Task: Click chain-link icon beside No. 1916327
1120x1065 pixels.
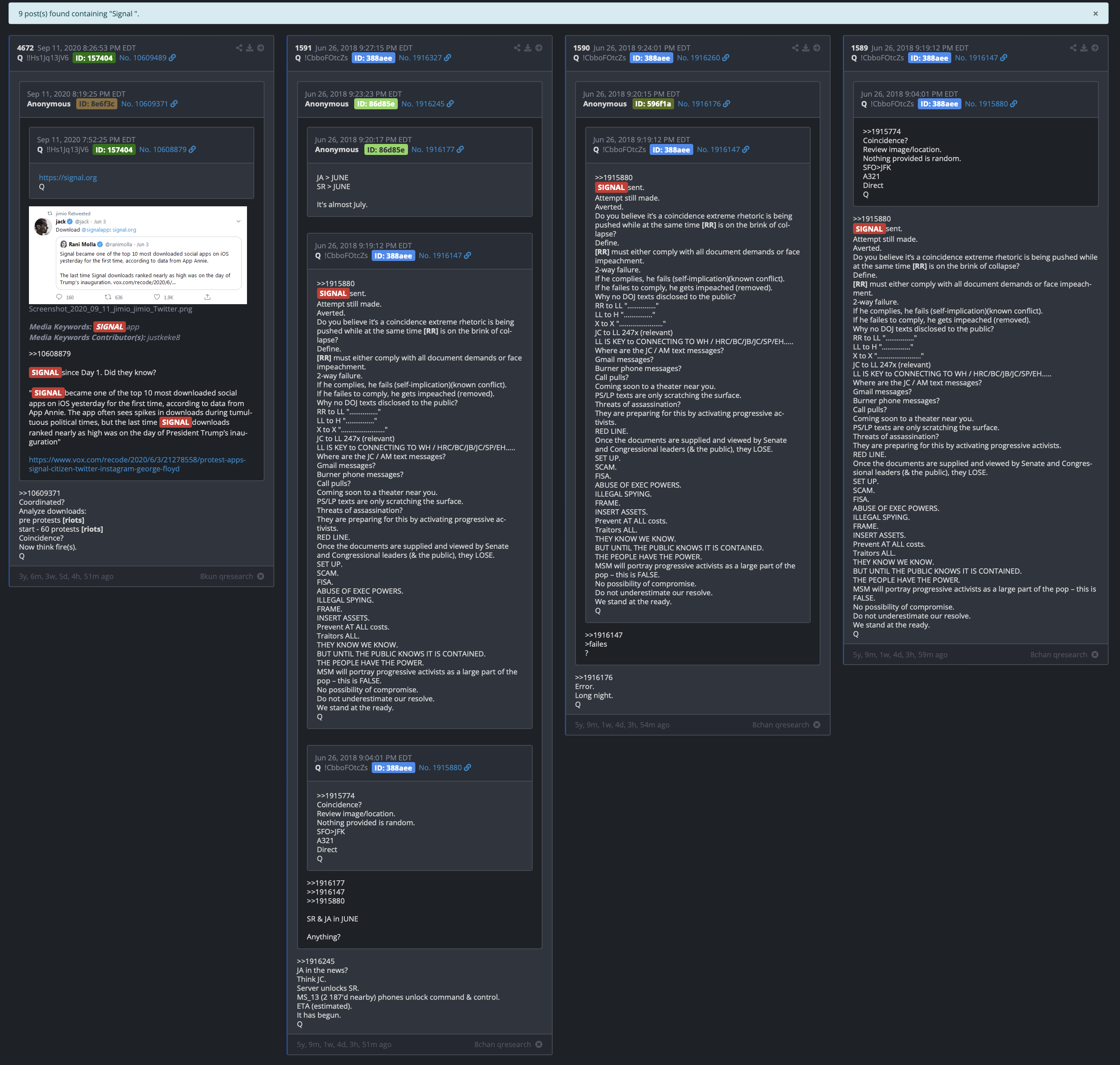Action: [448, 58]
